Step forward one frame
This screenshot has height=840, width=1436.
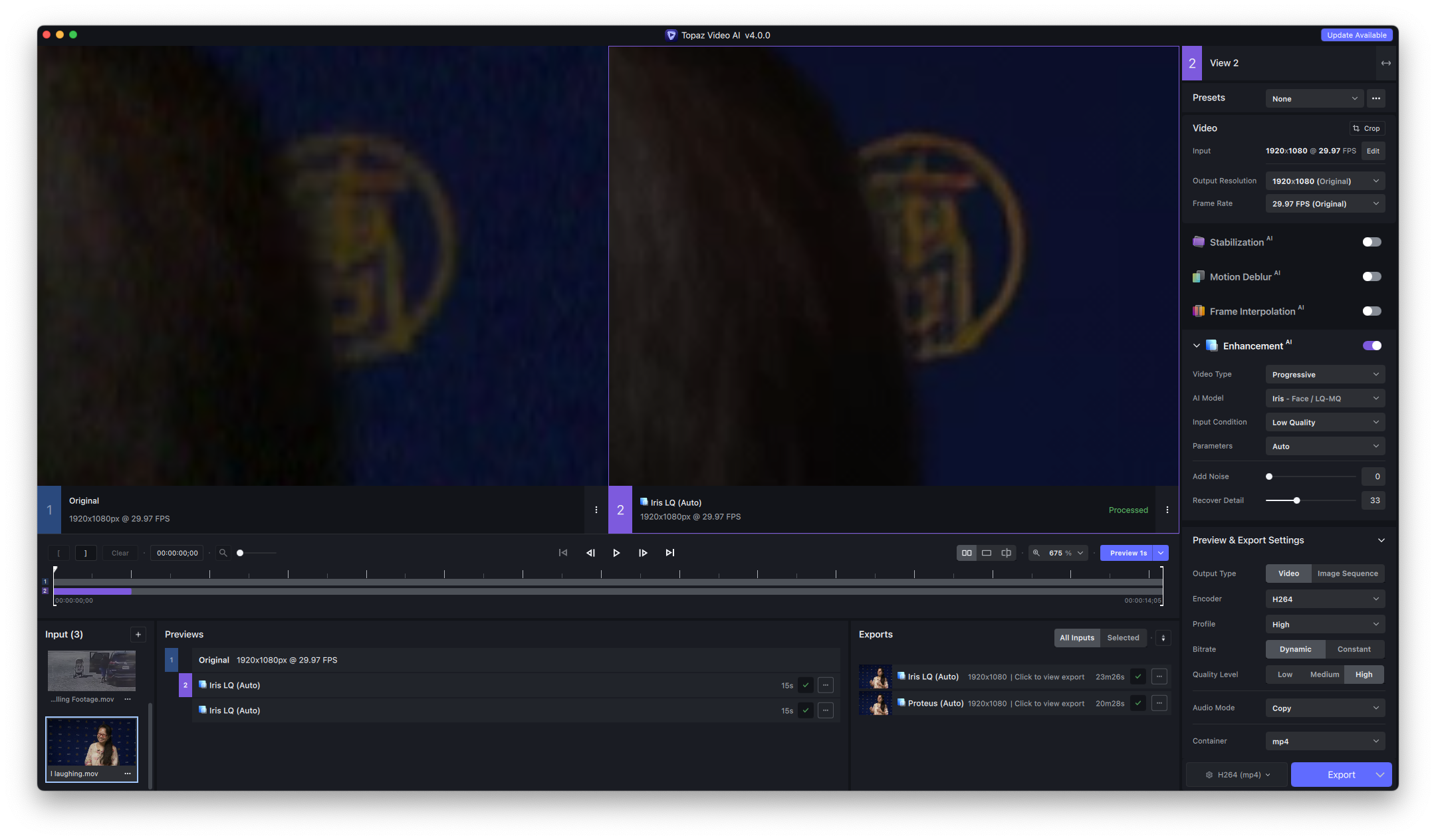(643, 553)
